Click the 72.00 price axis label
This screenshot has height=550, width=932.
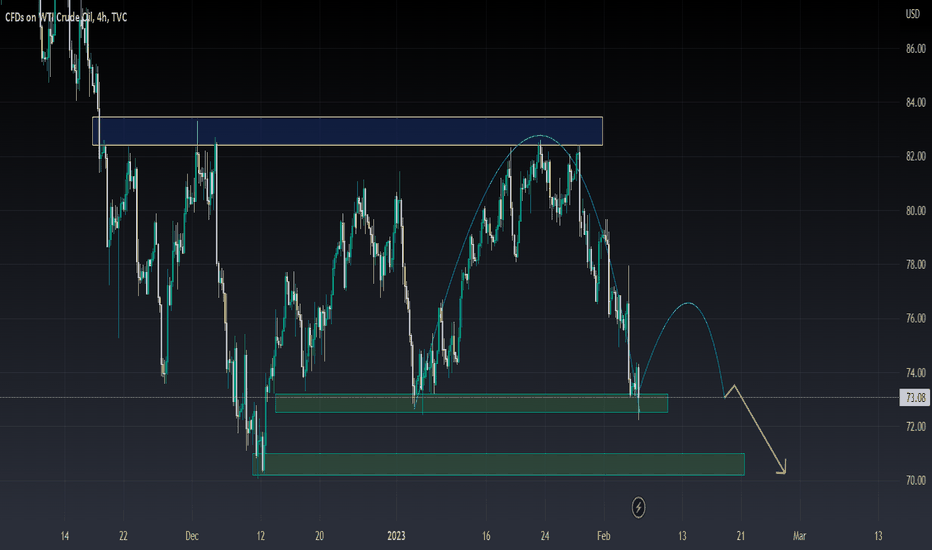pyautogui.click(x=915, y=426)
